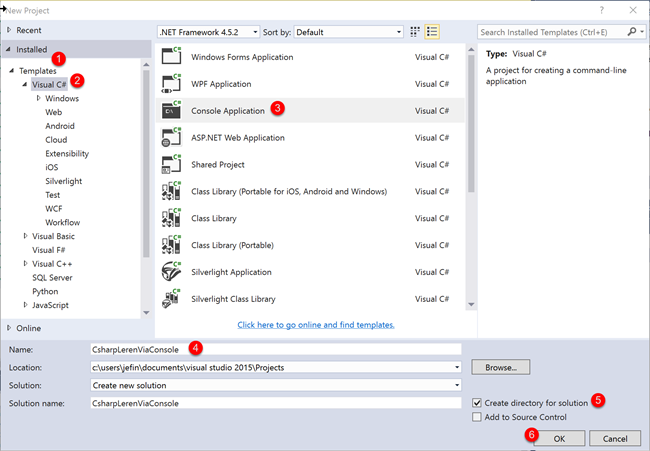650x451 pixels.
Task: Enable Add to Source Control checkbox
Action: tap(477, 417)
